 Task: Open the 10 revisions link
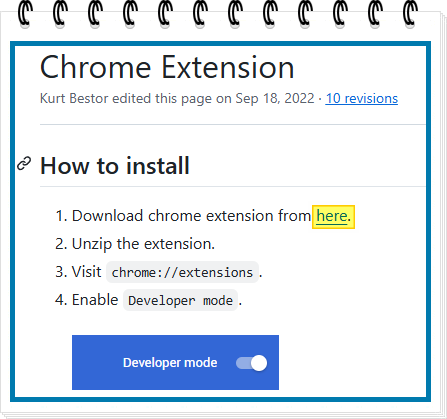[x=361, y=99]
